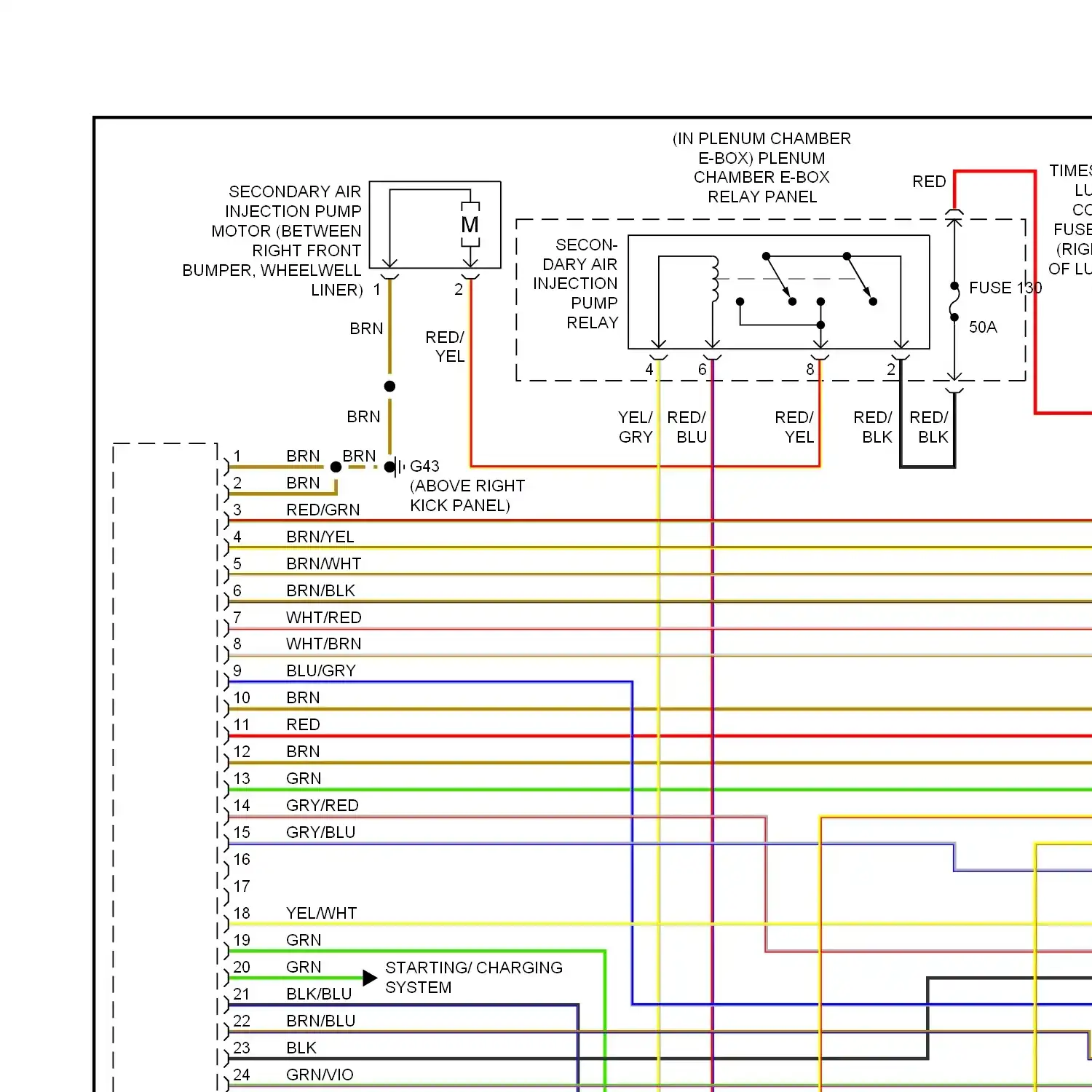Select connector pin 3 RED/GRN label
Viewport: 1092px width, 1092px height.
pyautogui.click(x=323, y=510)
